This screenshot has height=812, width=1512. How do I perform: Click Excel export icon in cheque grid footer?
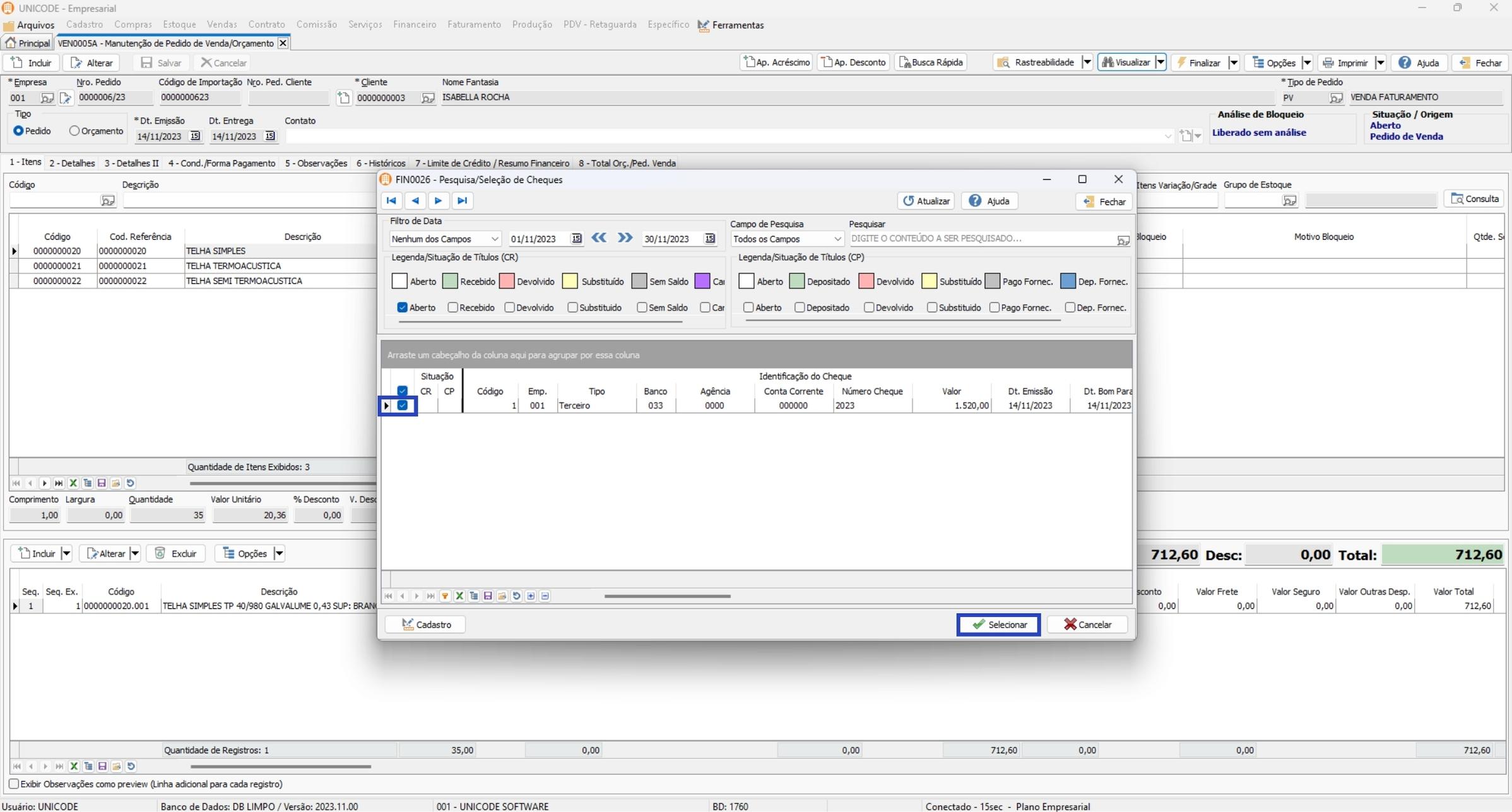[x=459, y=596]
